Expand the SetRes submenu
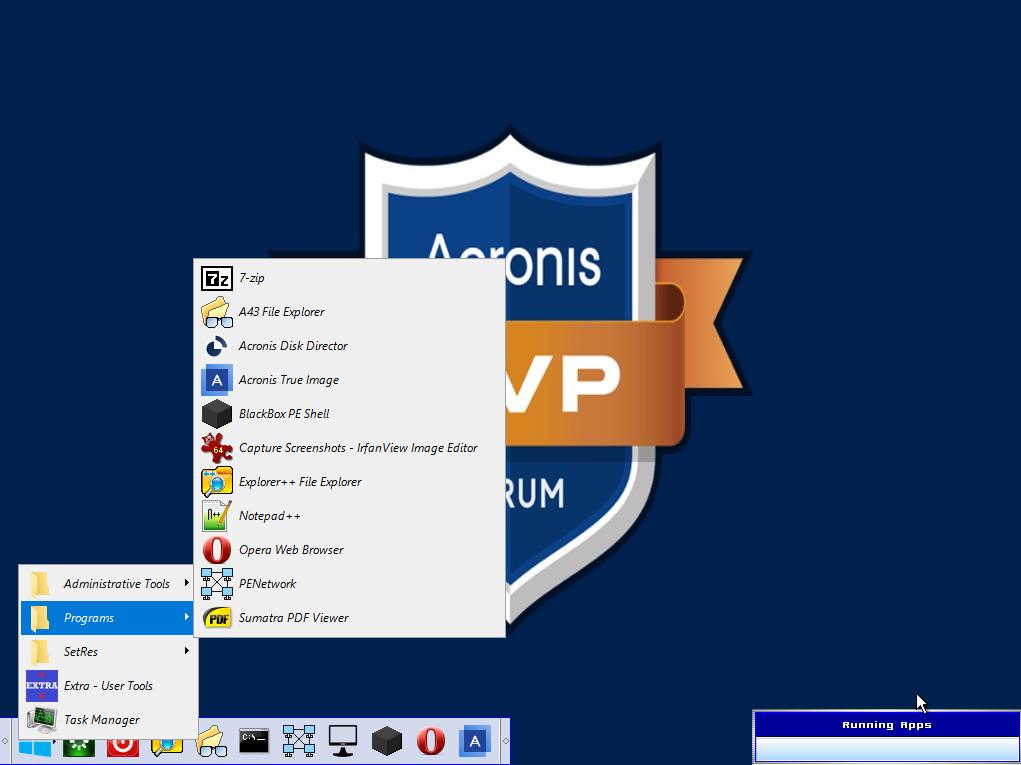 [x=80, y=651]
